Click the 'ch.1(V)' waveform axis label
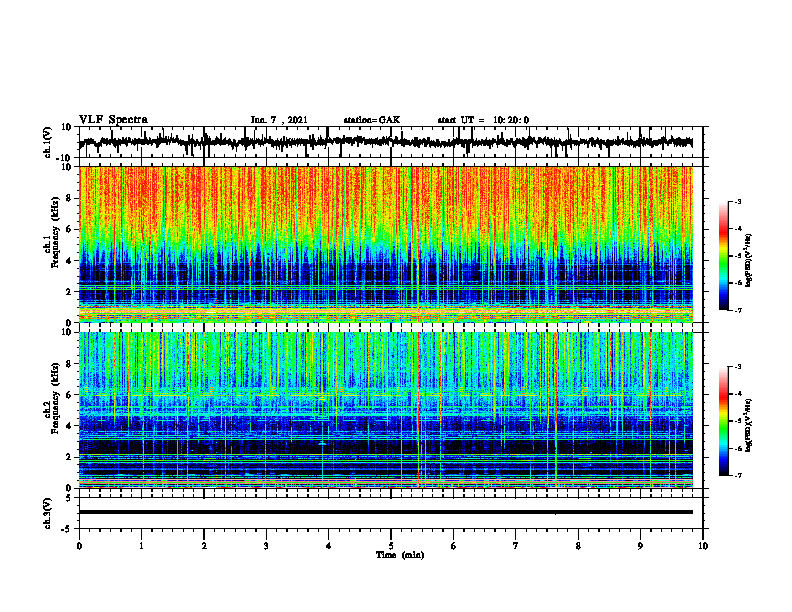Image resolution: width=792 pixels, height=612 pixels. (48, 142)
